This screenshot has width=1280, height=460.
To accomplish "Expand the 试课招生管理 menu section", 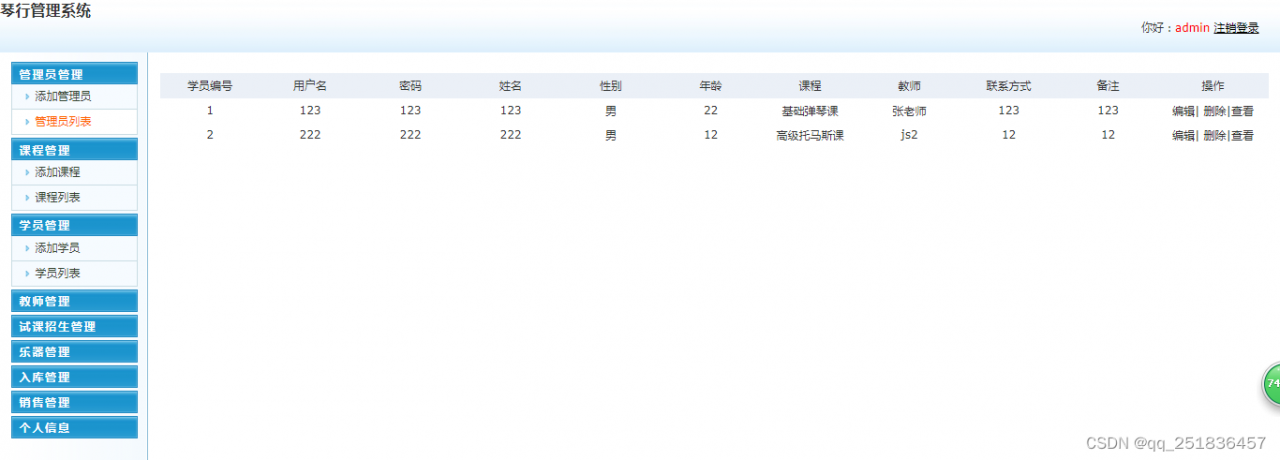I will (x=74, y=326).
